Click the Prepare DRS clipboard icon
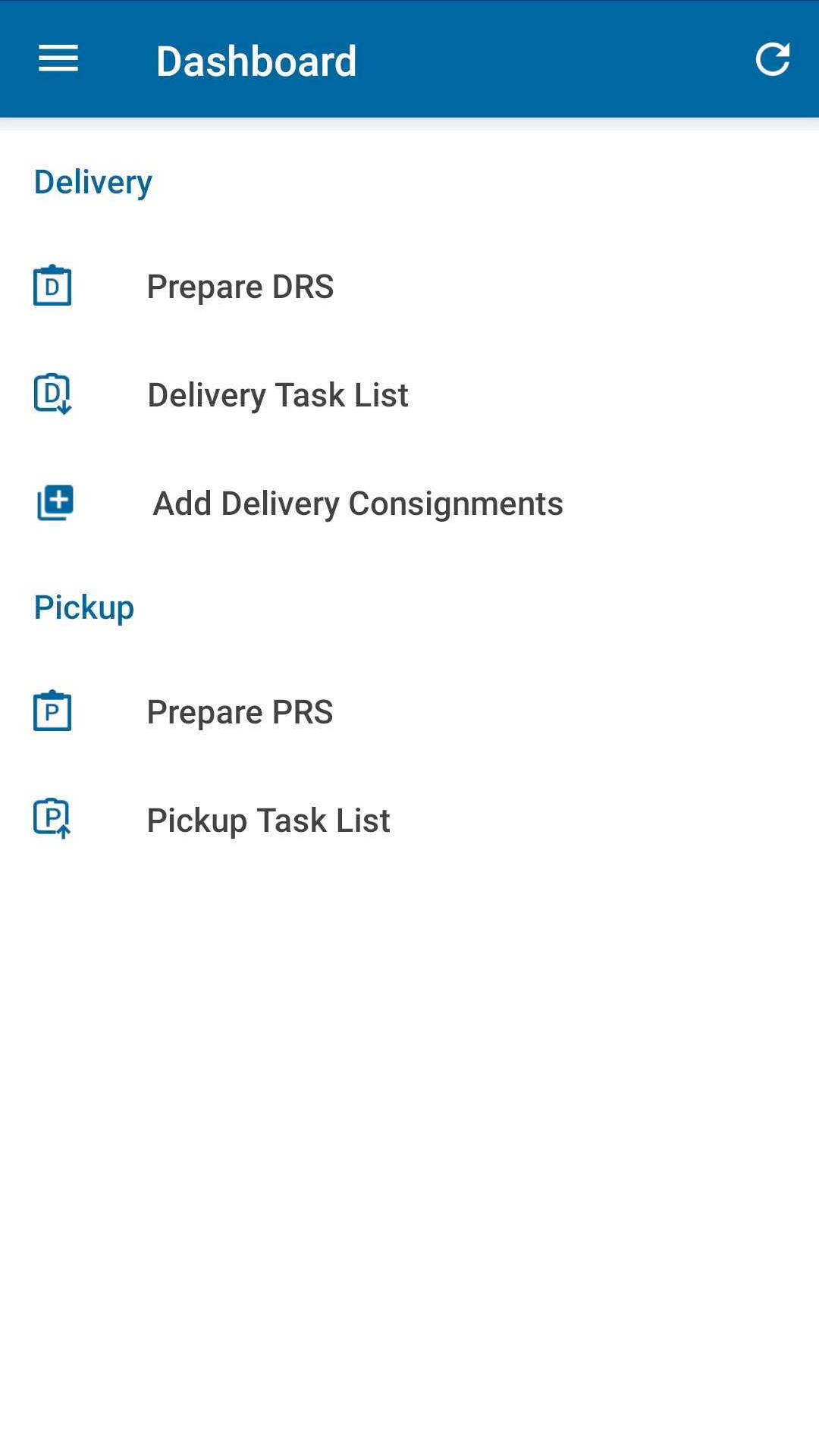Viewport: 819px width, 1456px height. [x=52, y=286]
